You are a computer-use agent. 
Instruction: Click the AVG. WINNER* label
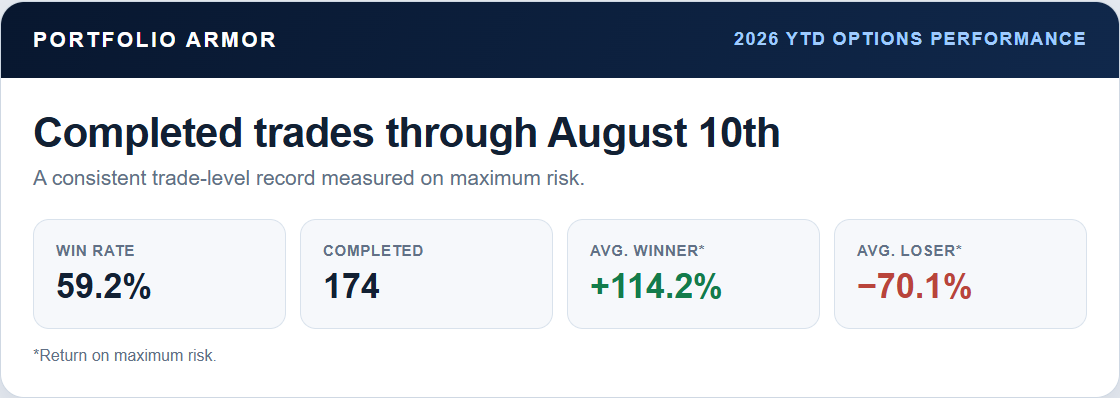click(647, 251)
